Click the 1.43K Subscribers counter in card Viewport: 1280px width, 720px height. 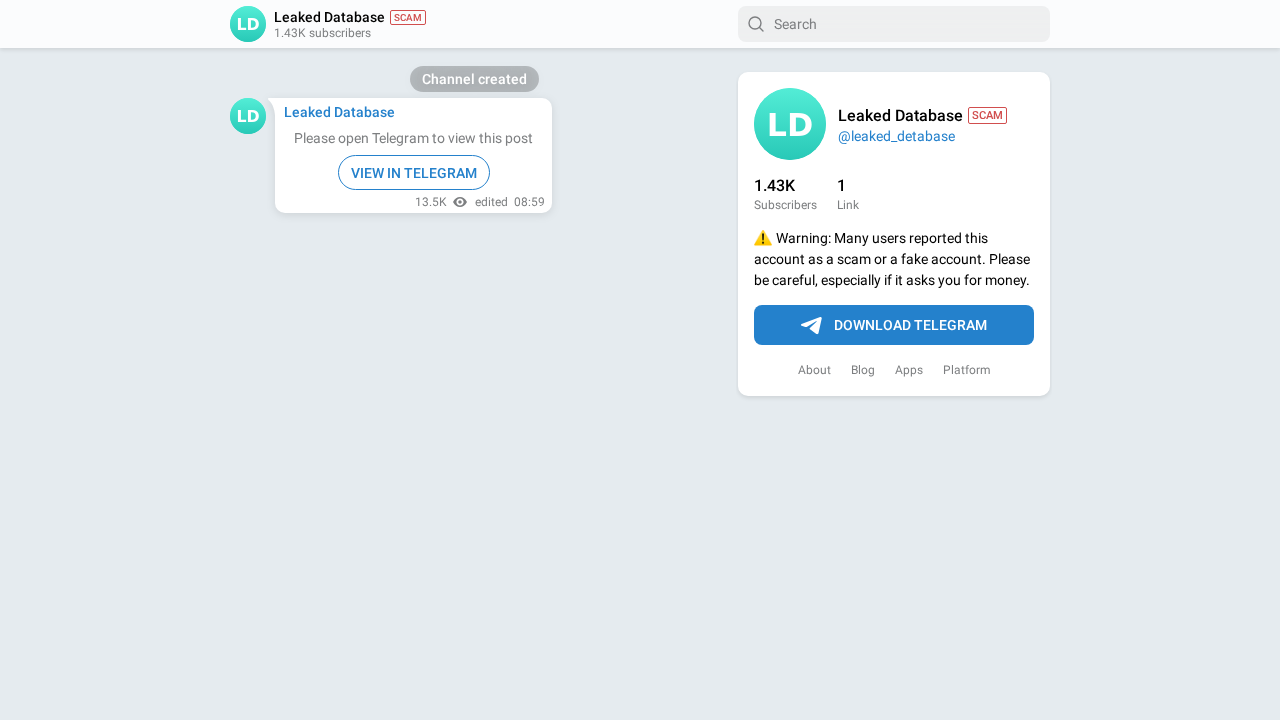point(785,194)
